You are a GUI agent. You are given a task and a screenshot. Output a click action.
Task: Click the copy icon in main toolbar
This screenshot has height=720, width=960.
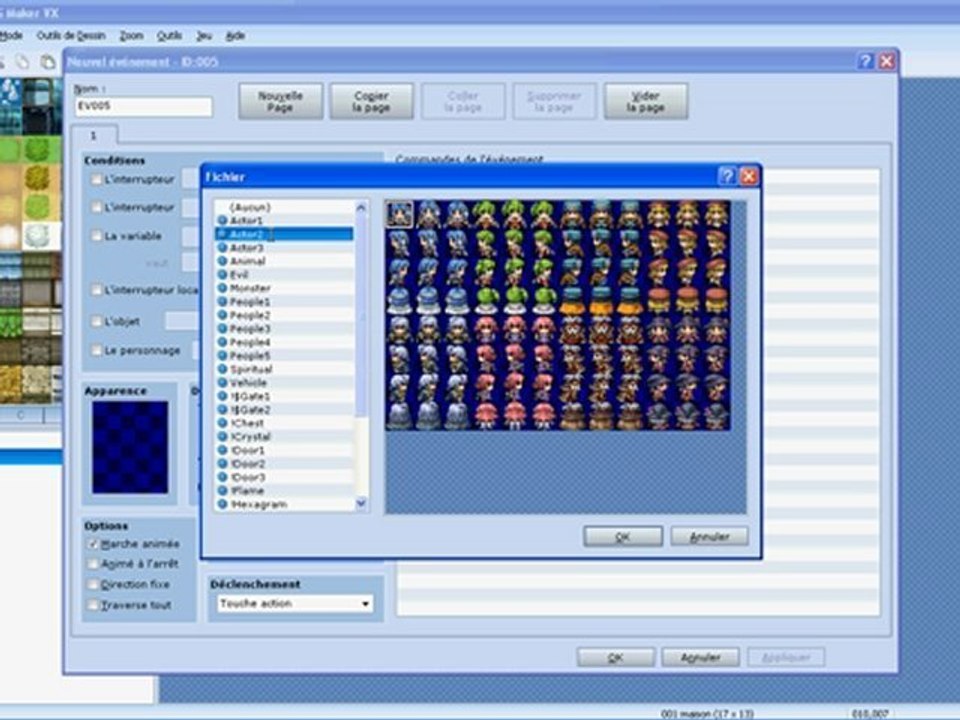coord(23,61)
